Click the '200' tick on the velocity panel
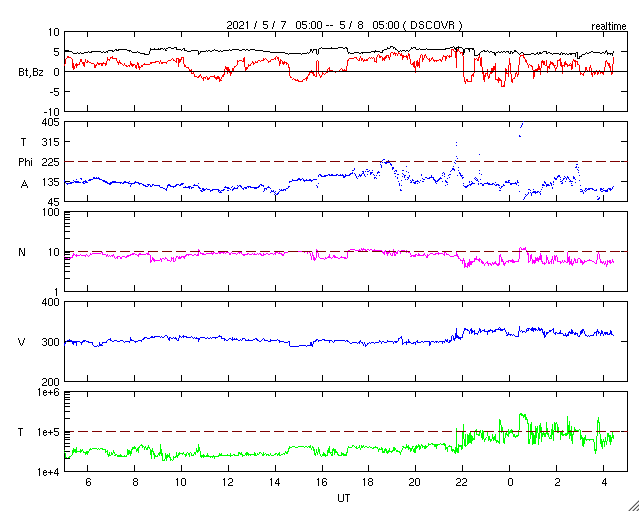 point(51,382)
